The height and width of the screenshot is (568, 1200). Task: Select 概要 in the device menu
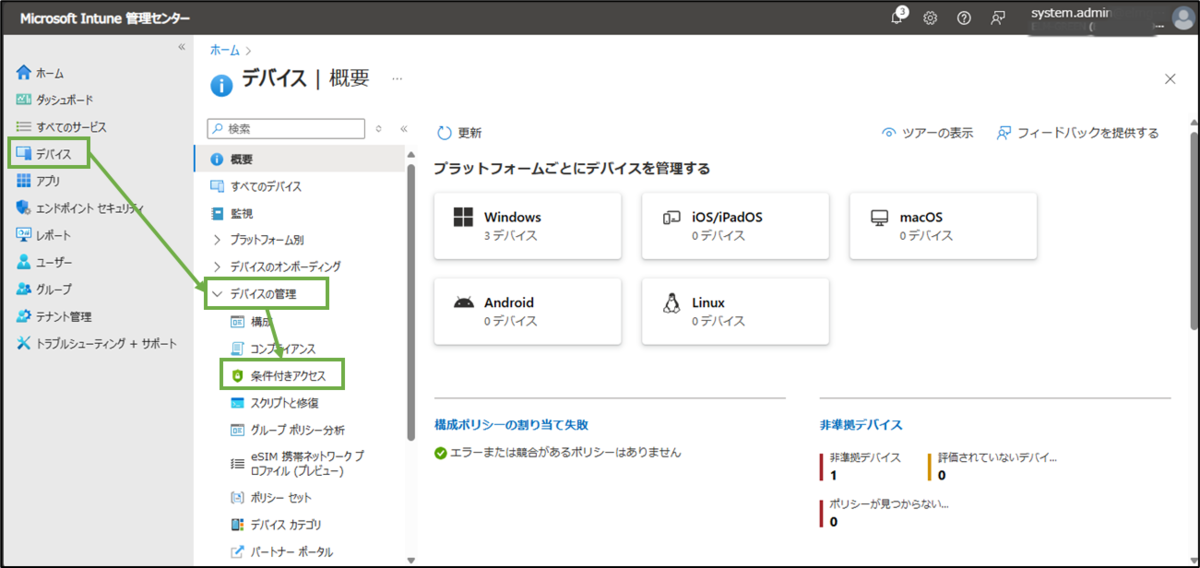(298, 159)
